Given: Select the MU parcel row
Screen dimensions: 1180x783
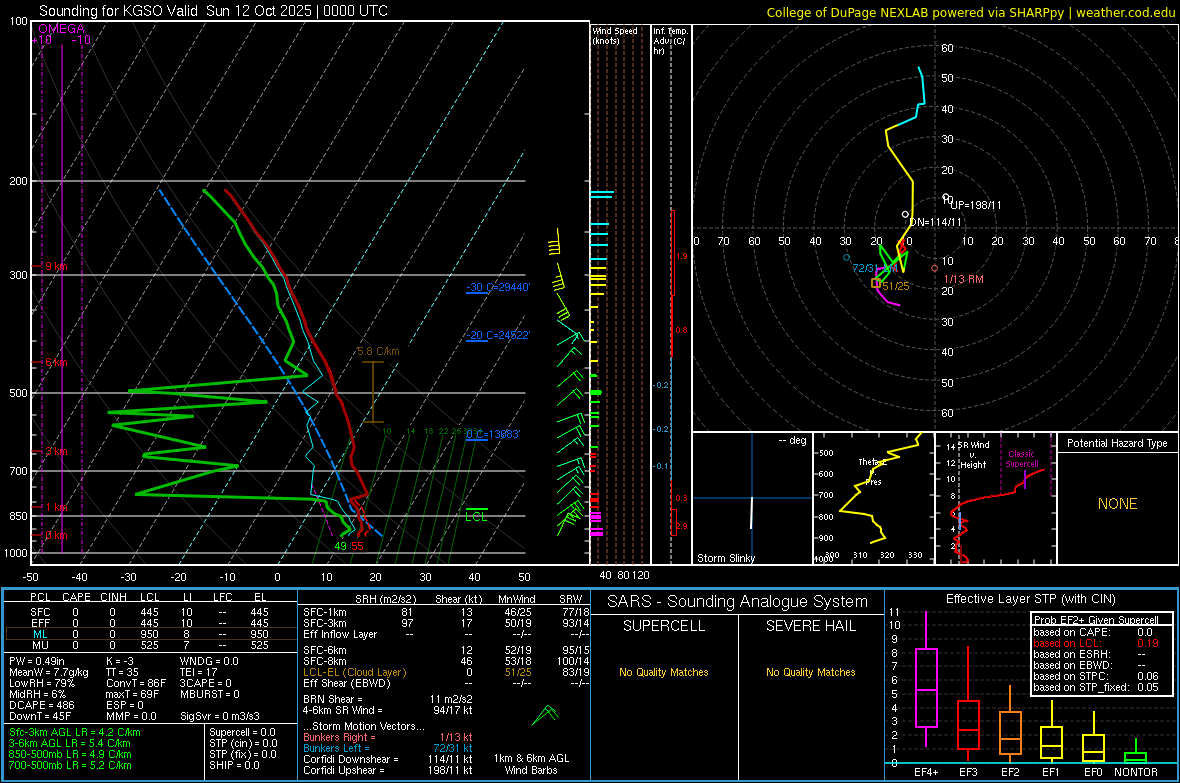Looking at the screenshot, I should (x=150, y=644).
